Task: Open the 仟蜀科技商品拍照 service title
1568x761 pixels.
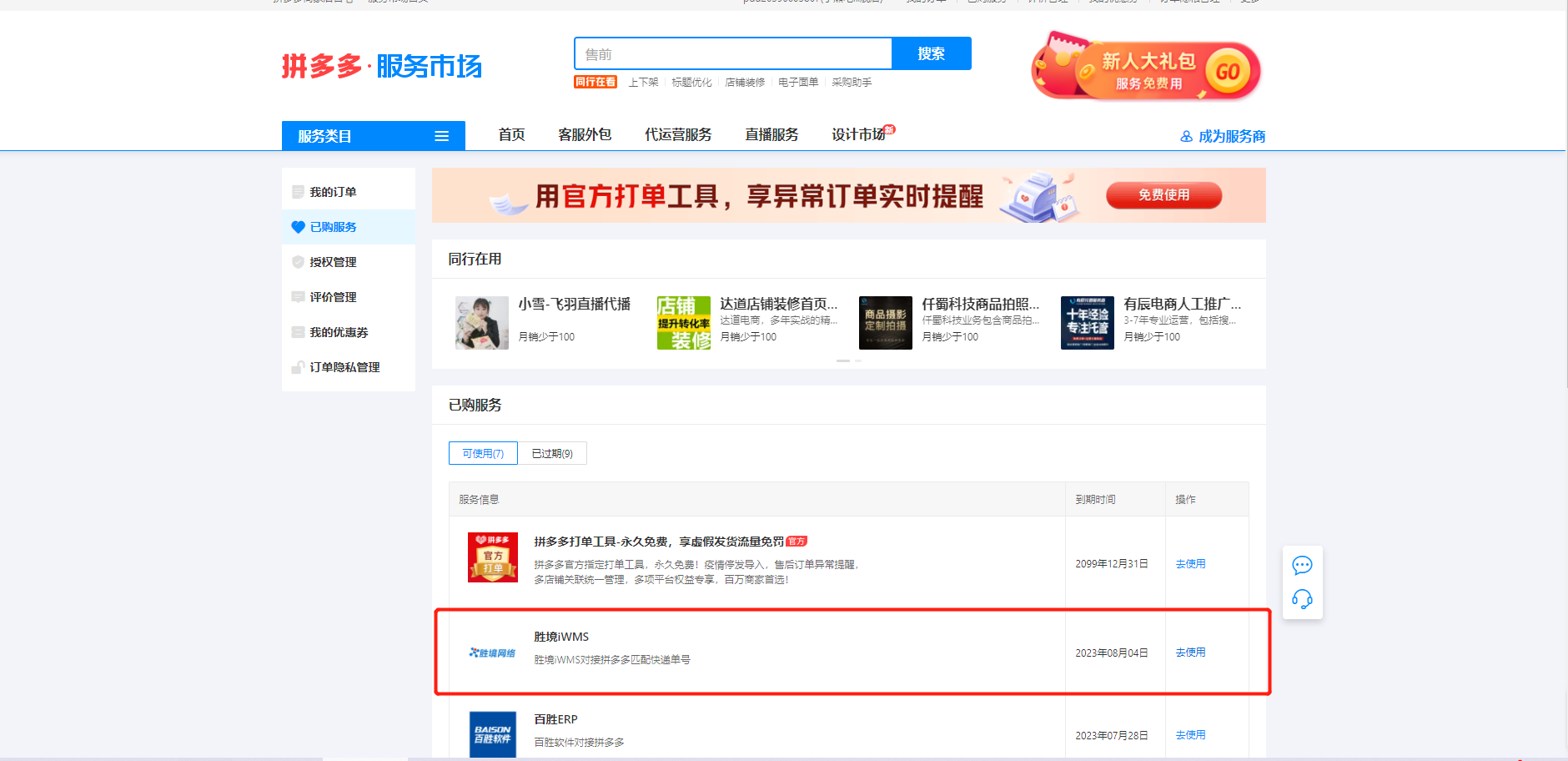Action: tap(981, 304)
